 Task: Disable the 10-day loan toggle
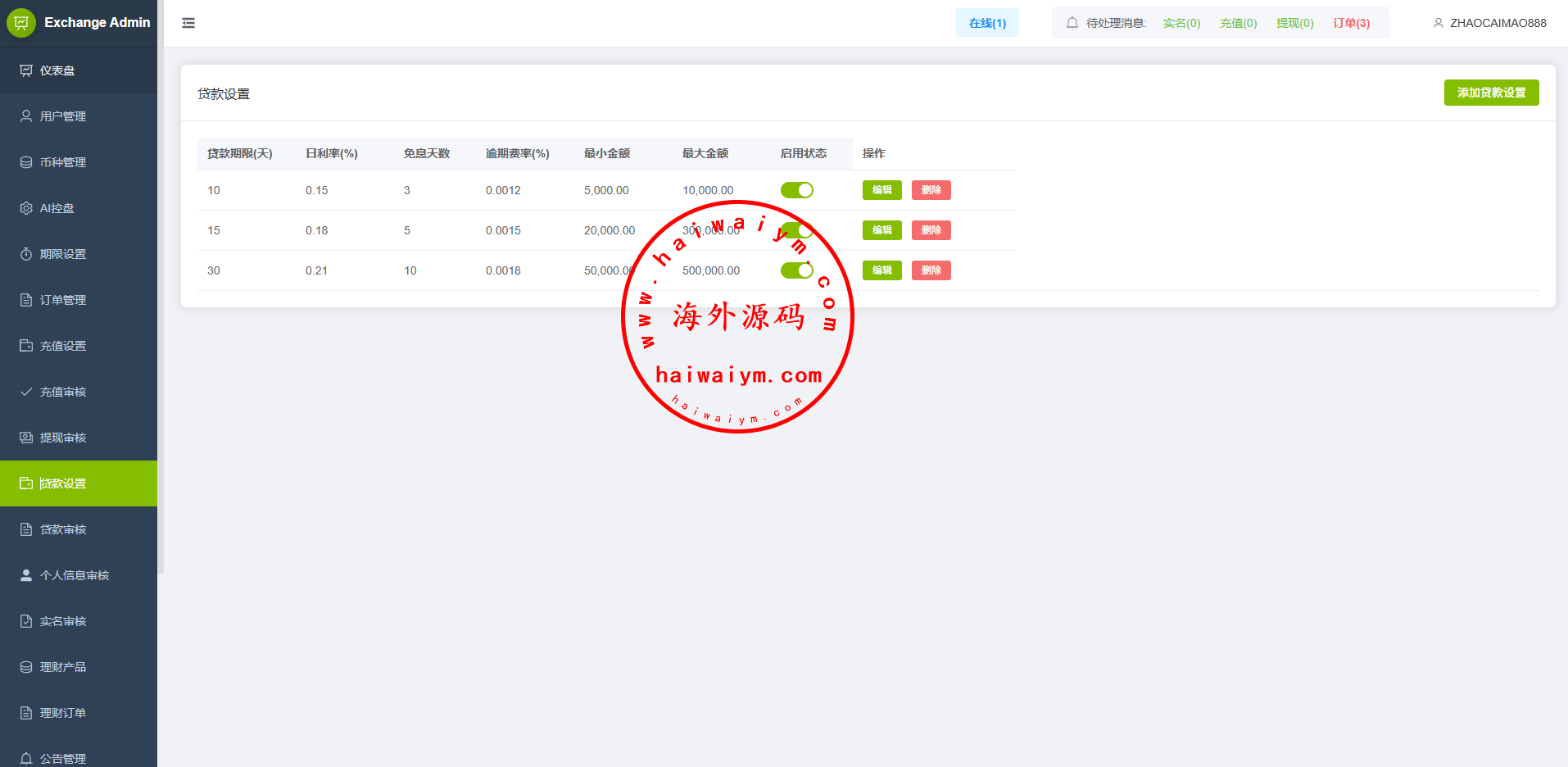click(x=796, y=190)
